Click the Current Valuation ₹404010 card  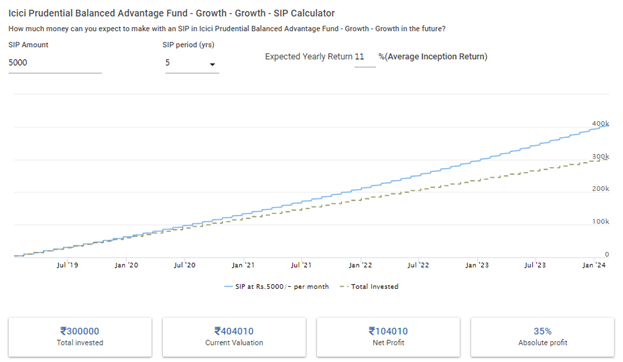234,337
